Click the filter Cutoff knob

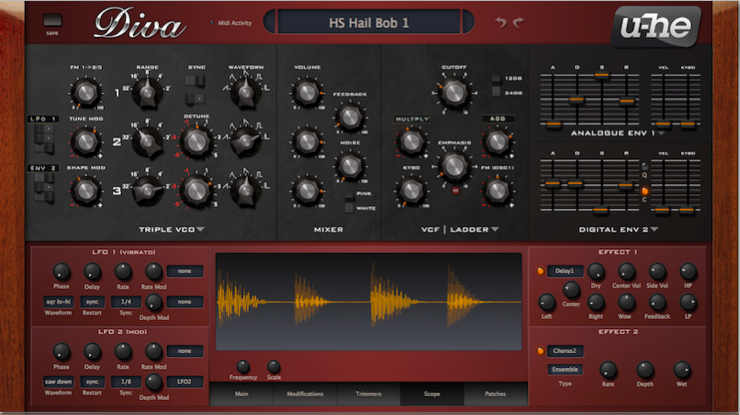click(x=455, y=93)
